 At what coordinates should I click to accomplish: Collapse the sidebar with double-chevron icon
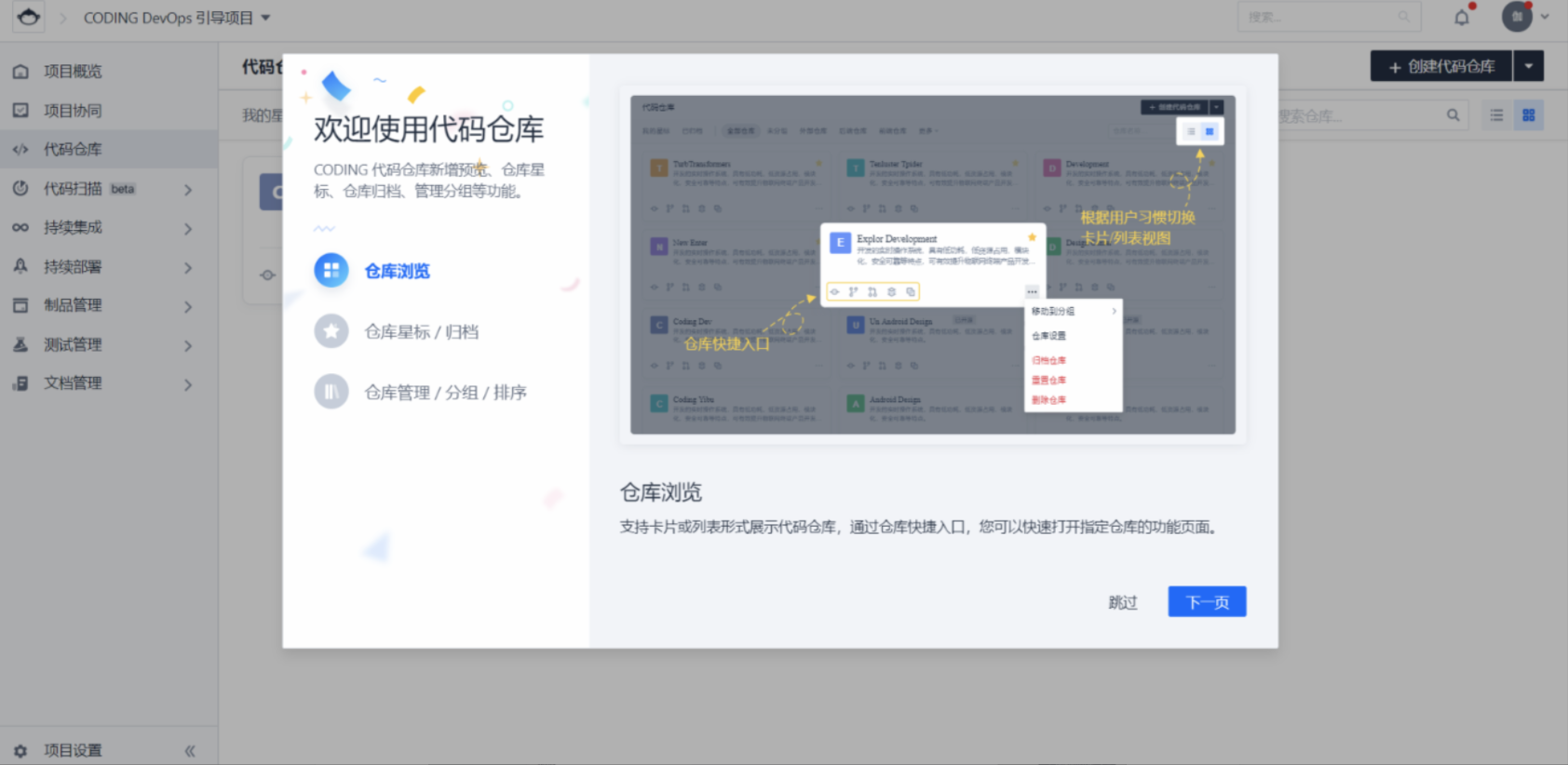click(x=190, y=751)
